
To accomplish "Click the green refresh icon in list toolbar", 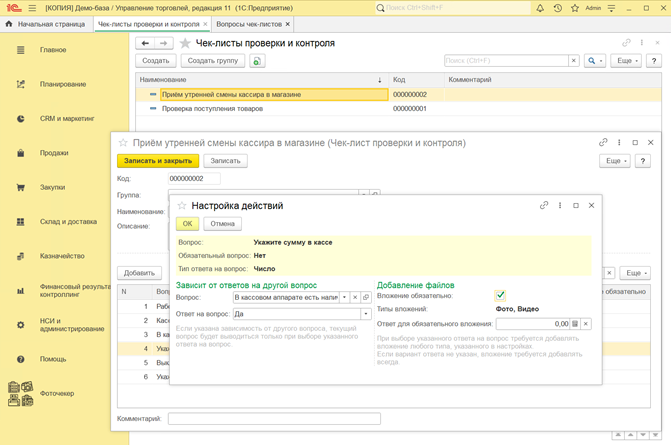I will point(257,61).
